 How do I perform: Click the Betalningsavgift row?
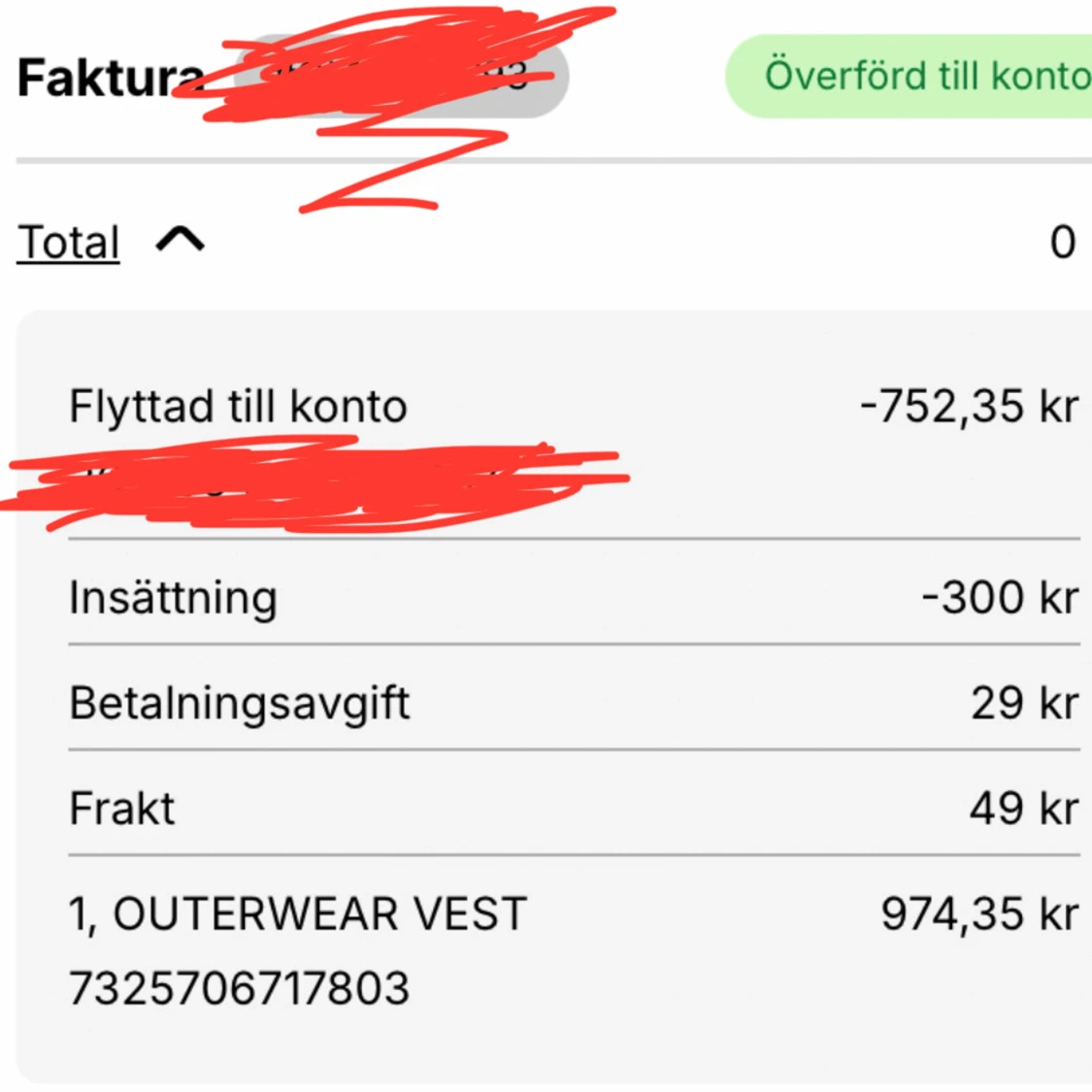(239, 702)
